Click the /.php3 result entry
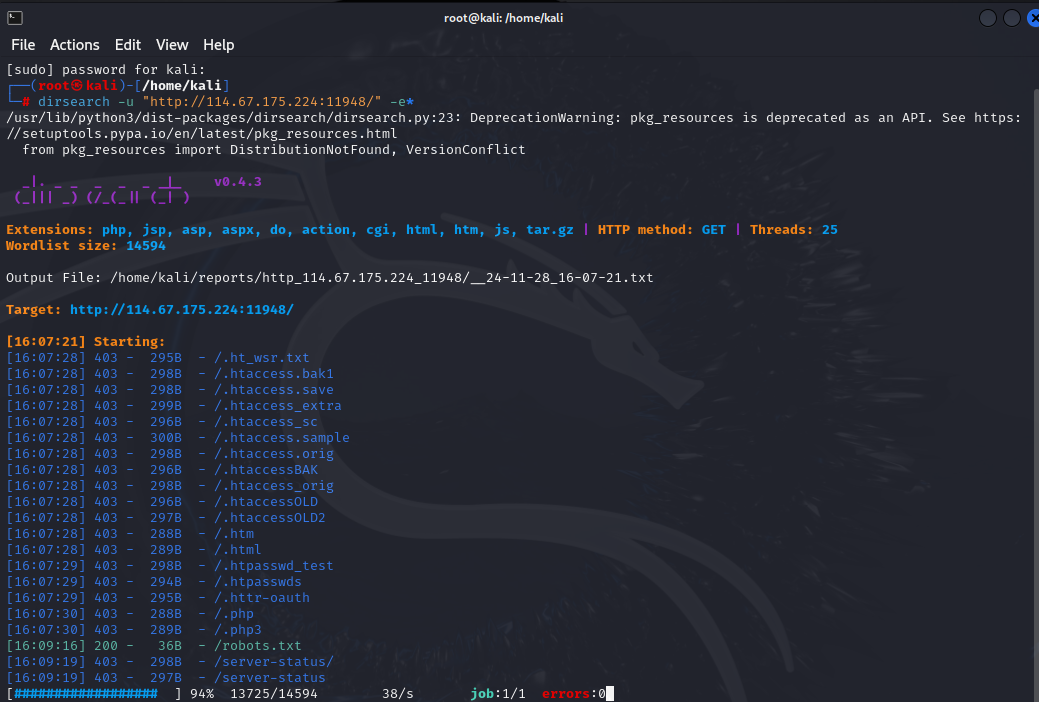This screenshot has width=1039, height=702. (237, 629)
